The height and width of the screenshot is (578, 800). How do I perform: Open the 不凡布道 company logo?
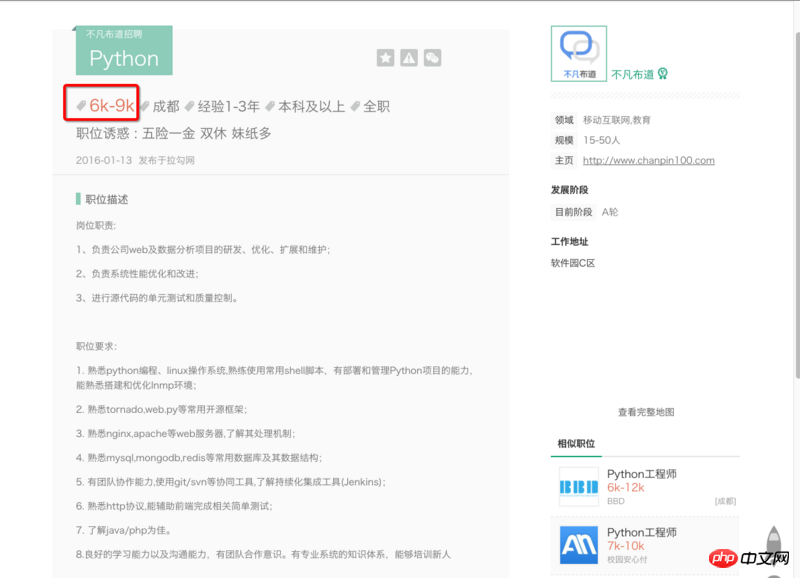(x=579, y=54)
